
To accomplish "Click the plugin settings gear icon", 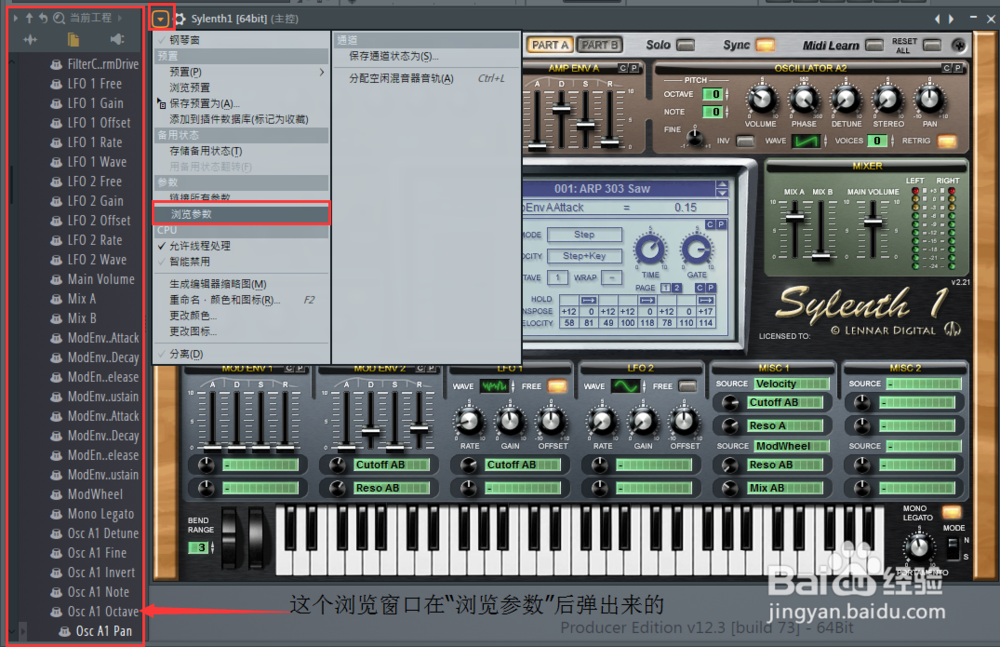I will pyautogui.click(x=180, y=19).
